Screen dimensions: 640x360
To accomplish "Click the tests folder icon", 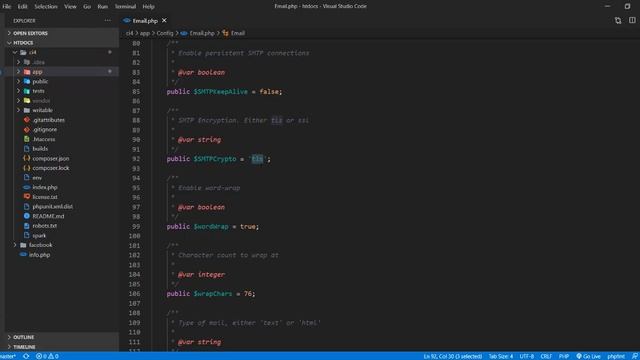I will pyautogui.click(x=27, y=91).
